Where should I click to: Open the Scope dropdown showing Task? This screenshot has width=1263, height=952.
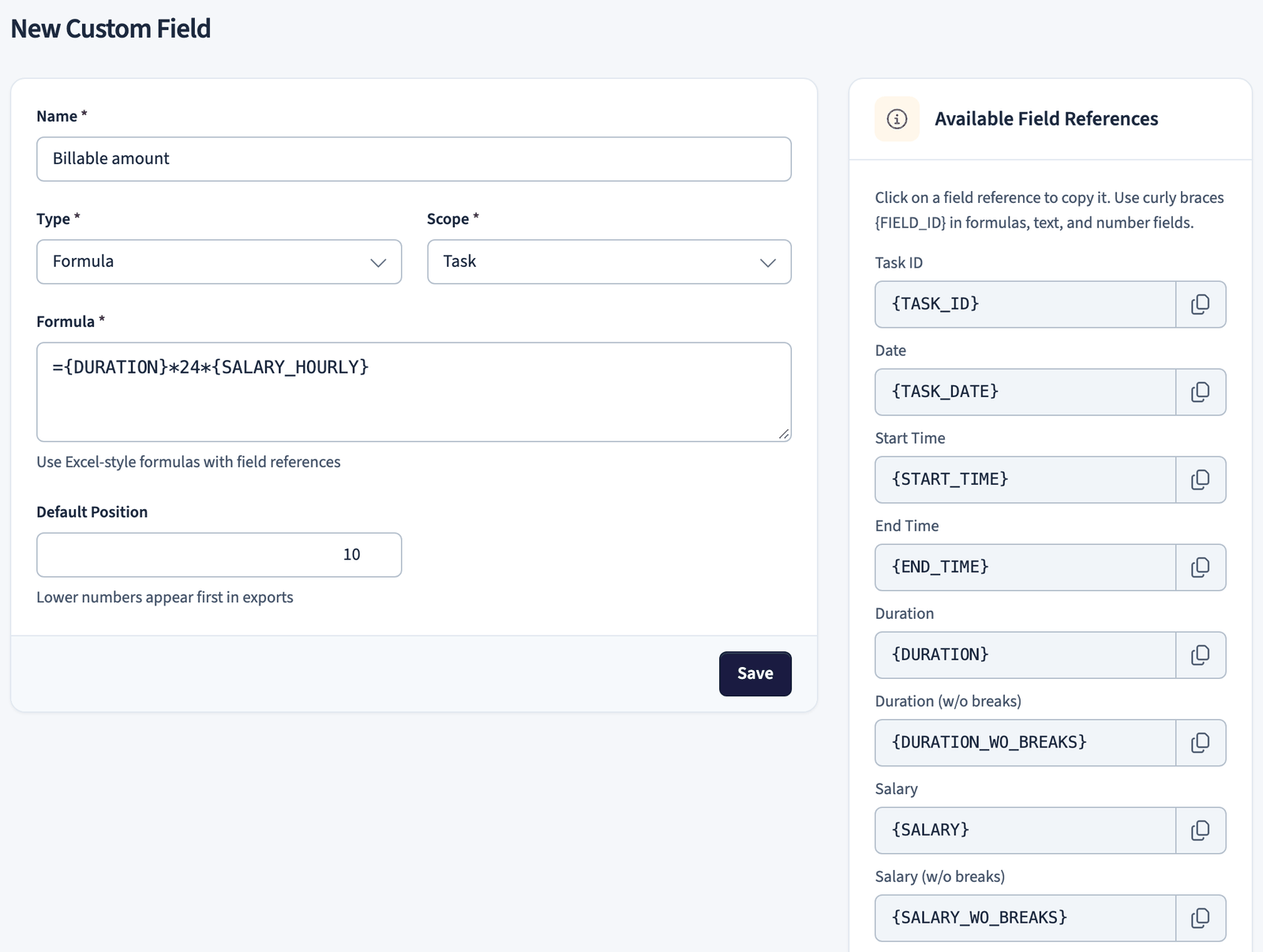click(609, 262)
